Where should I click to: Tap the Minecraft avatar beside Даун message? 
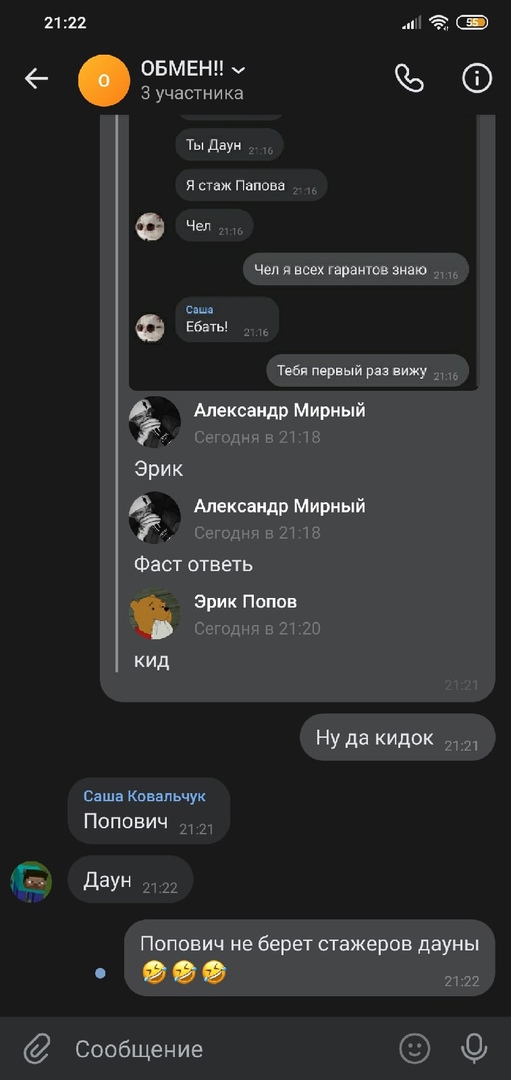tap(31, 882)
